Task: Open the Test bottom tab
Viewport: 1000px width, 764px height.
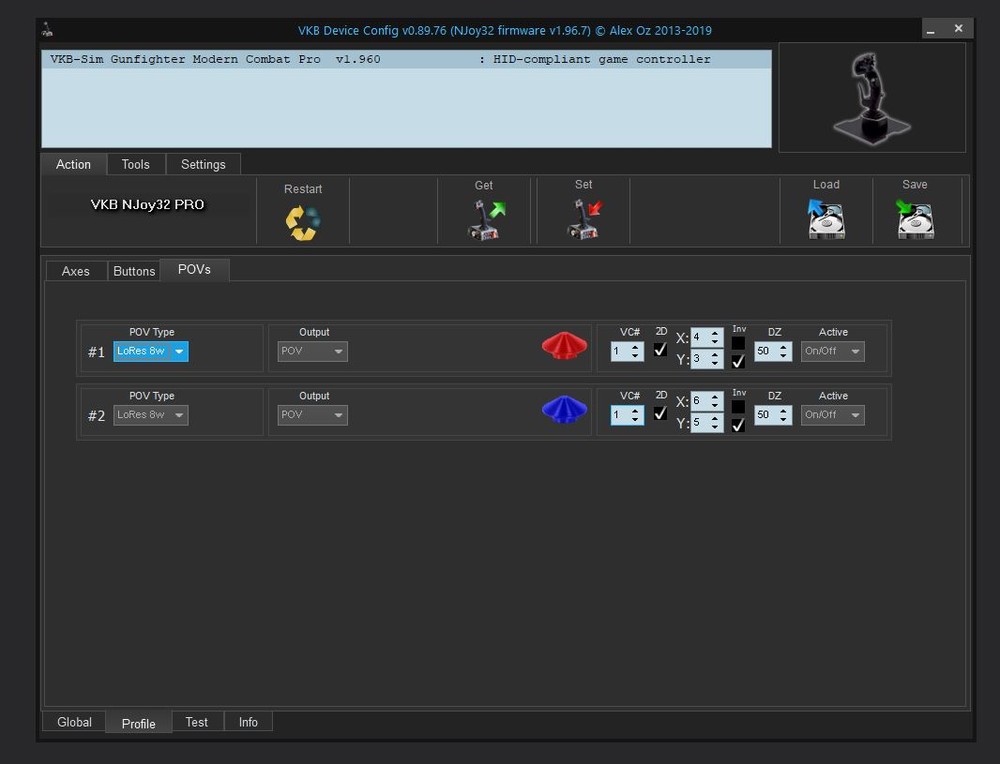Action: coord(196,722)
